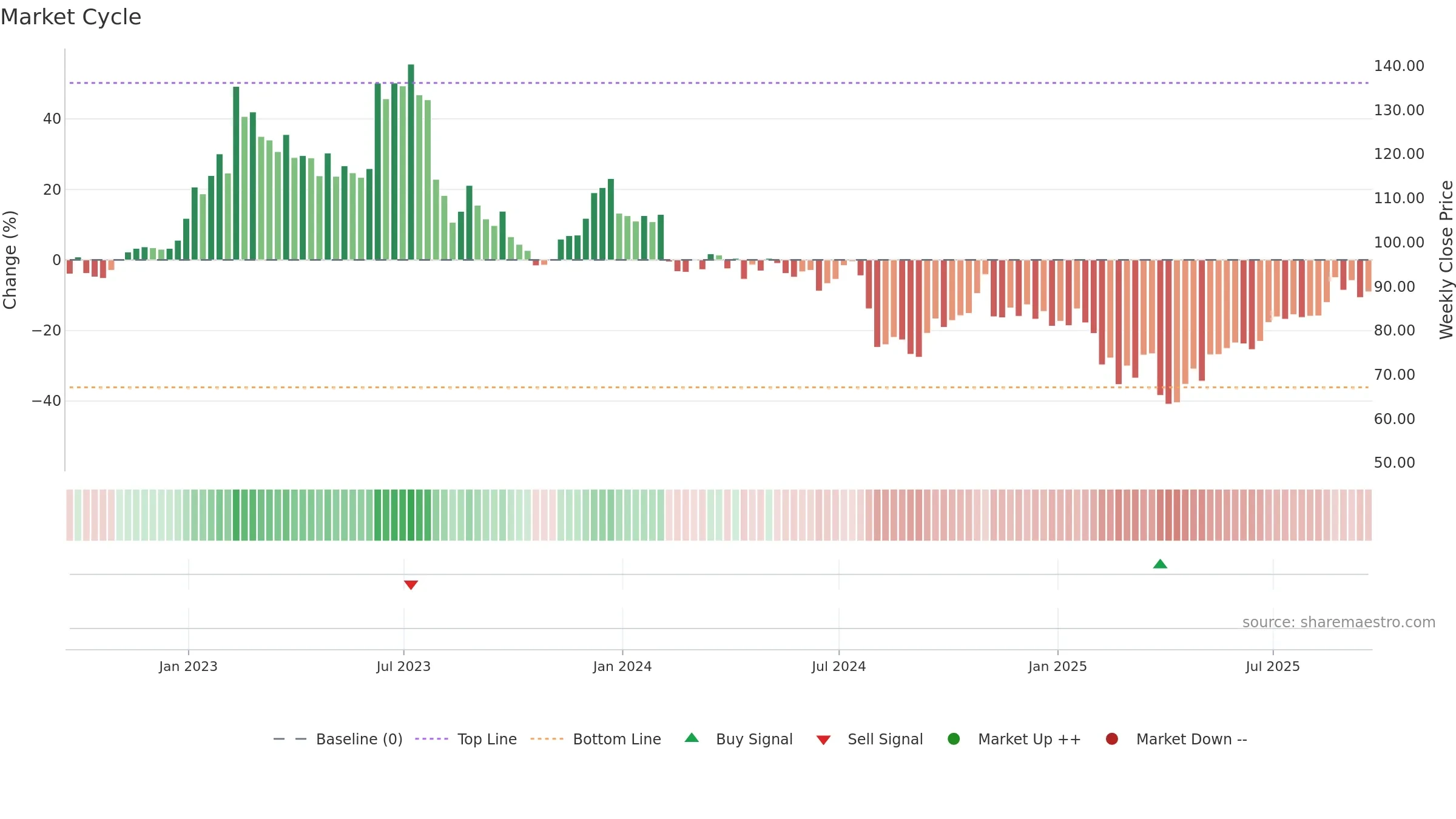The image size is (1456, 819).
Task: Click the Weekly Close Price axis title
Action: [1446, 260]
